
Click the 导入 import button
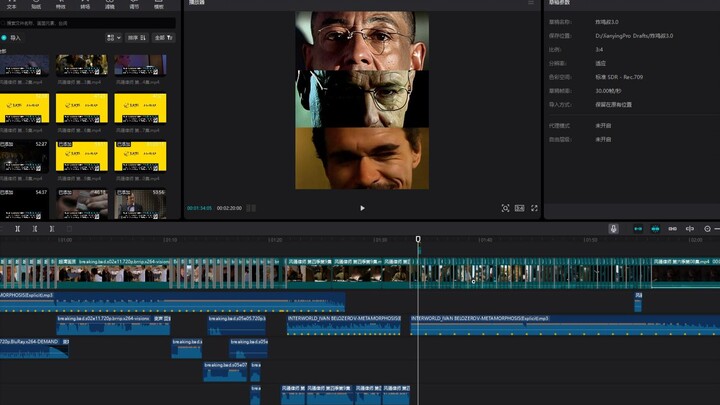tap(12, 37)
